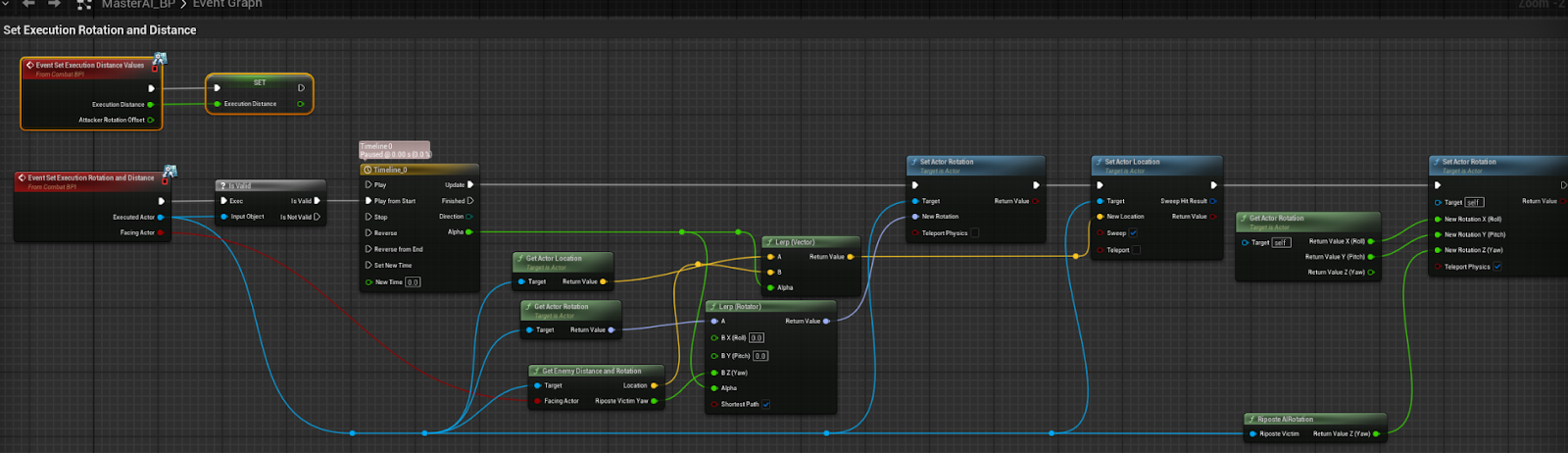Click the function icon on Get Actor Location node
The height and width of the screenshot is (453, 1568).
[x=520, y=259]
